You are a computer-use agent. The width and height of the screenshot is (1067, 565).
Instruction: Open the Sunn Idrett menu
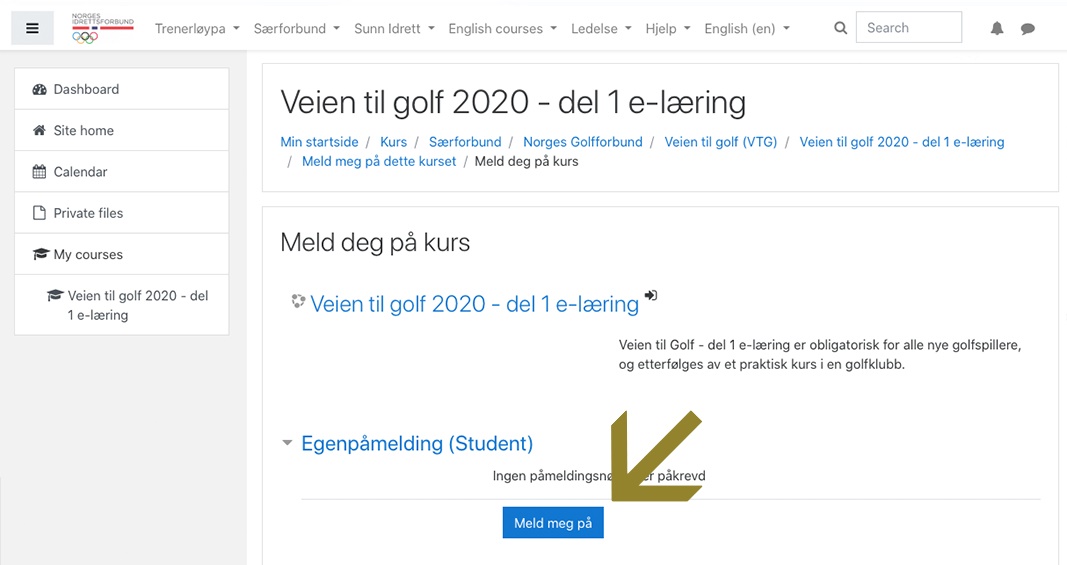[394, 29]
